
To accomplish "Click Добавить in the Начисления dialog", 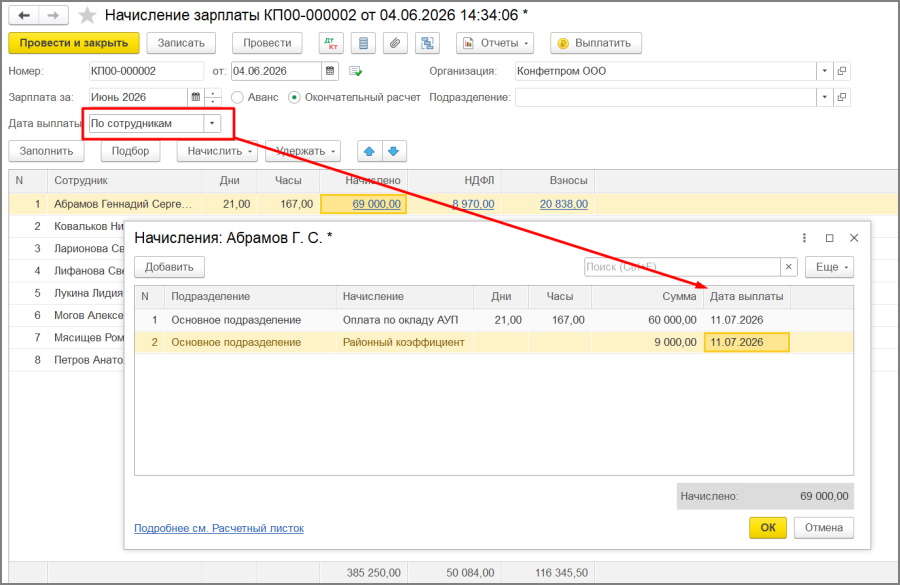I will [169, 267].
